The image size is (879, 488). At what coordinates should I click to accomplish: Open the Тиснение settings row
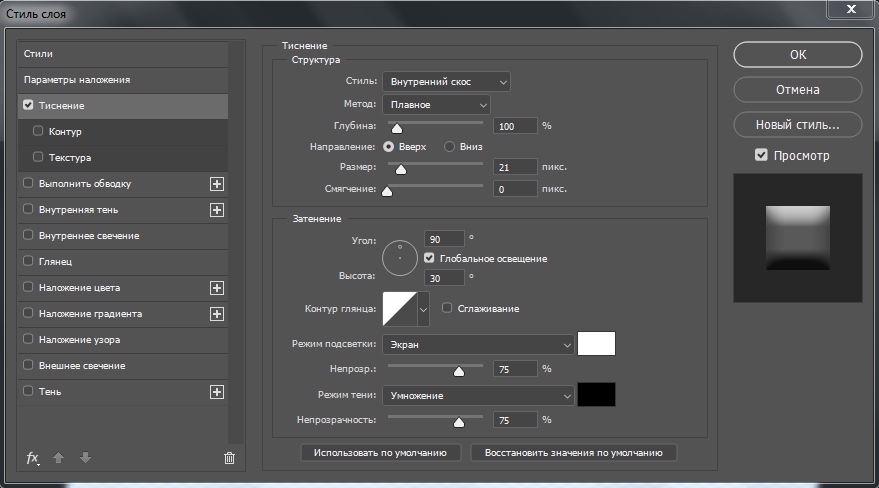[x=123, y=105]
